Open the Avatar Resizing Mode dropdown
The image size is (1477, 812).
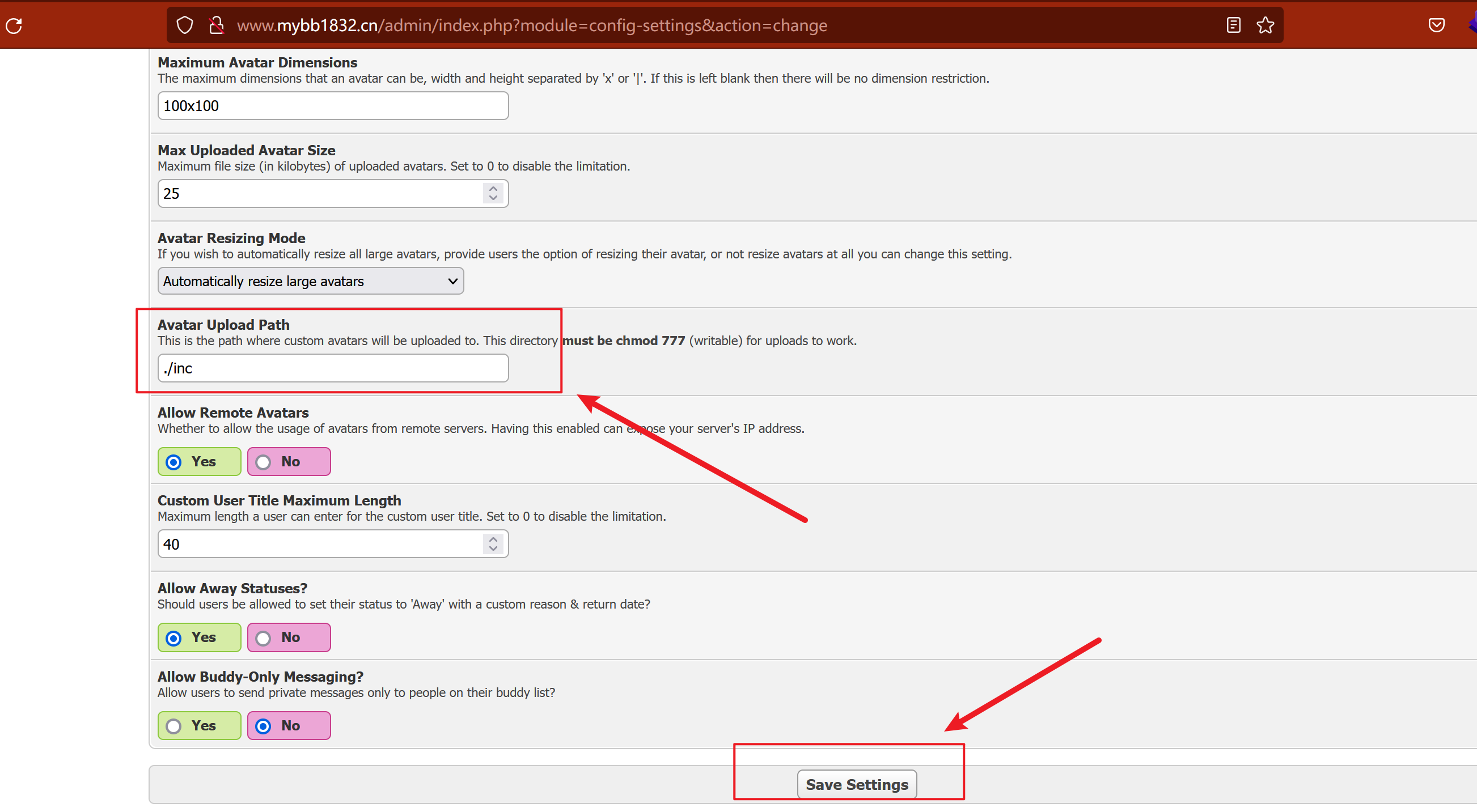(x=310, y=282)
